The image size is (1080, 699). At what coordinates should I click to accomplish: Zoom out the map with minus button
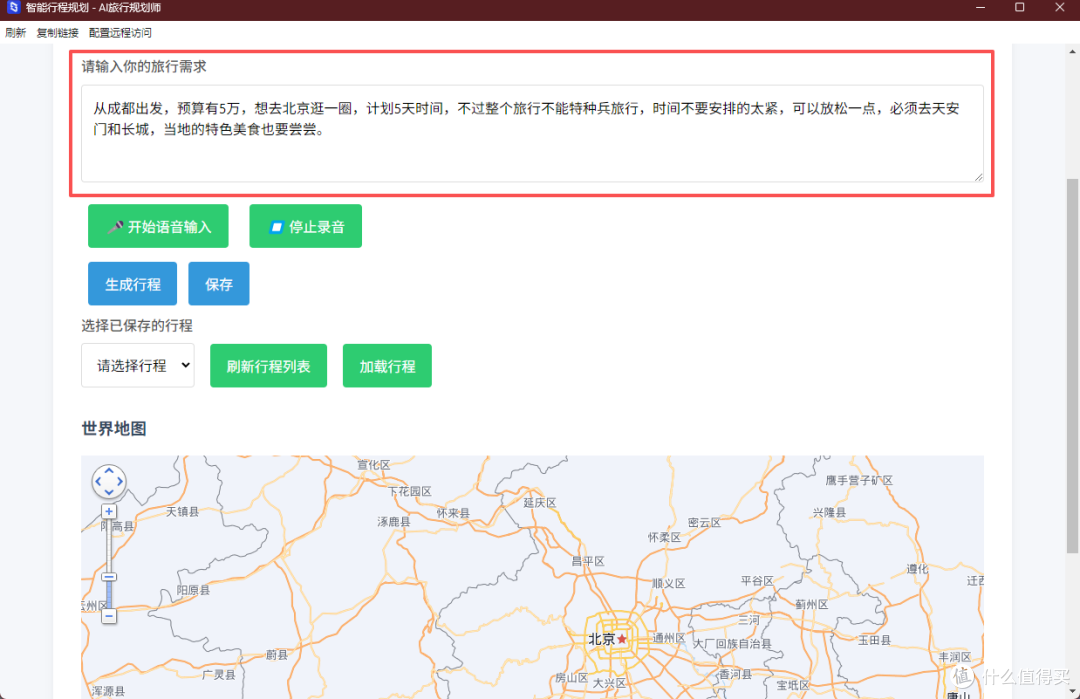pyautogui.click(x=109, y=616)
